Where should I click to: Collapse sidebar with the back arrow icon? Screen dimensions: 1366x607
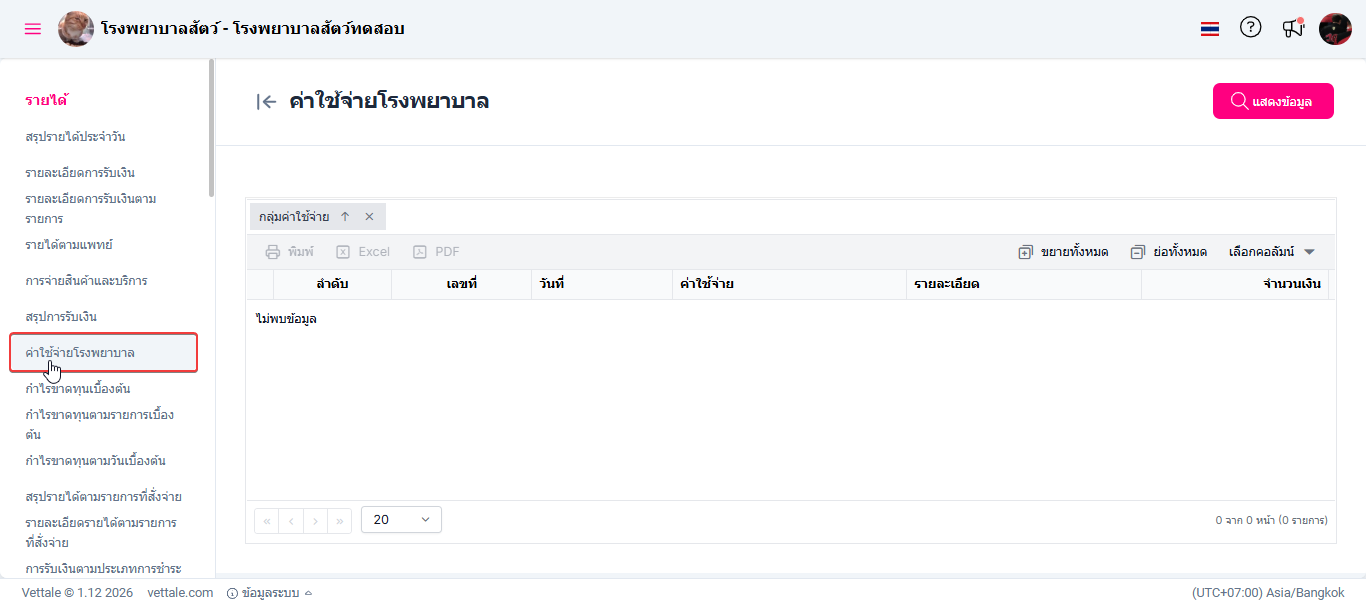tap(266, 101)
